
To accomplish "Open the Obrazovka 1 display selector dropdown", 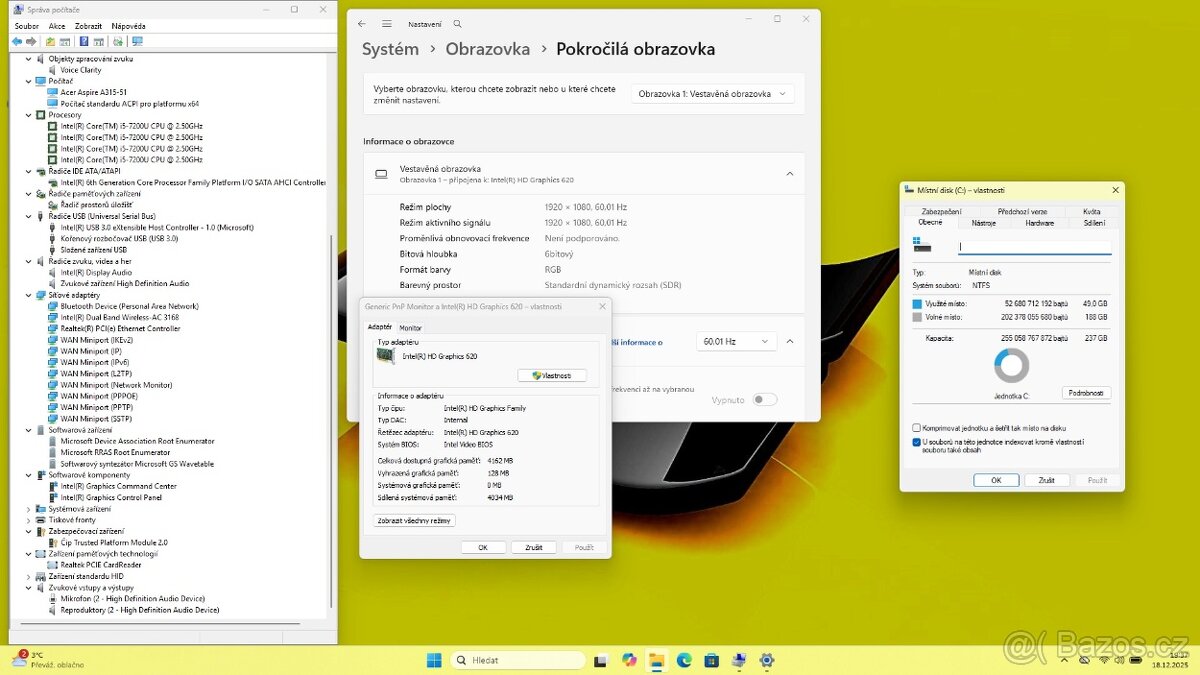I will click(x=712, y=91).
